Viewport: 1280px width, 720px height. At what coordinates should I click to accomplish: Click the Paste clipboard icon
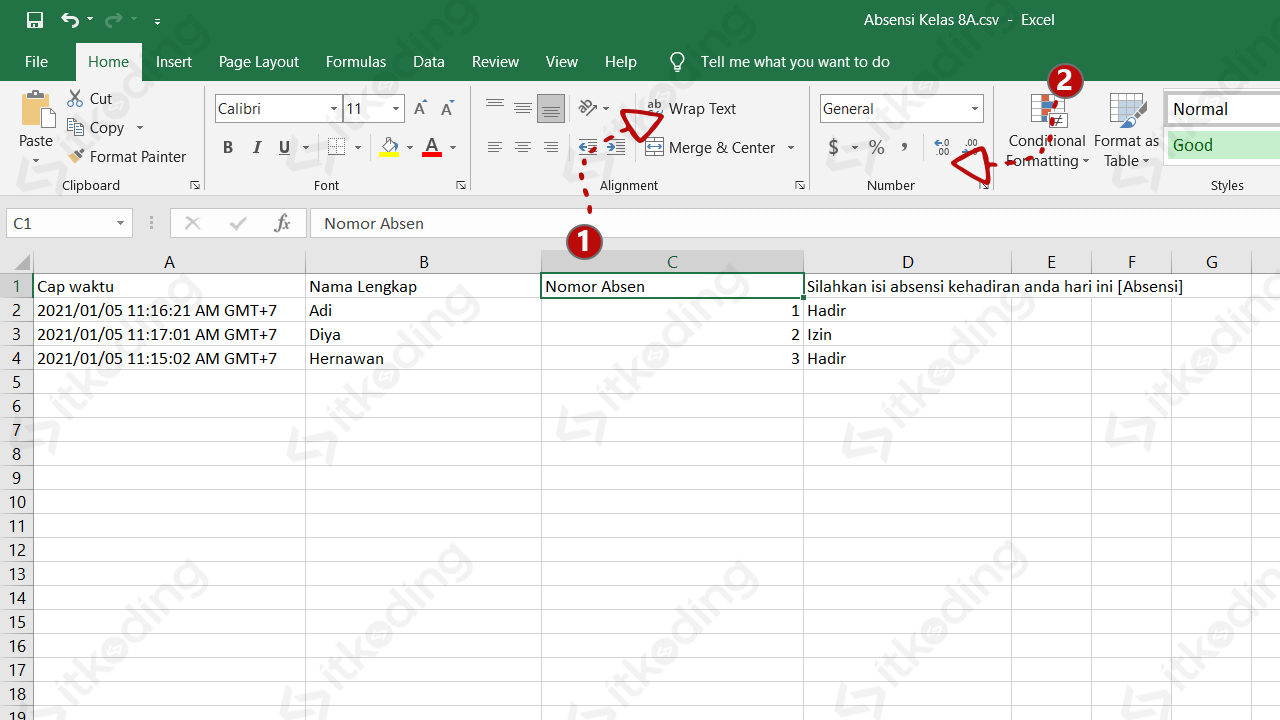pos(37,110)
